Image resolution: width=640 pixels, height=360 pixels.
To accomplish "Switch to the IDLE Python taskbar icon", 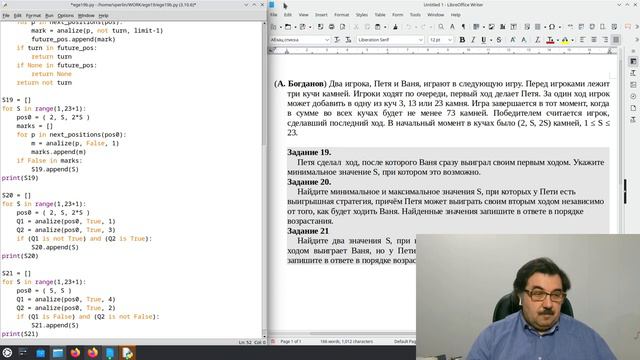I will pyautogui.click(x=127, y=353).
